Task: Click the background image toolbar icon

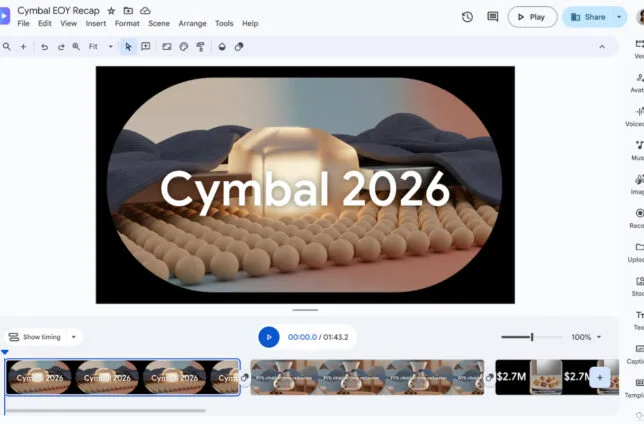Action: pyautogui.click(x=166, y=46)
